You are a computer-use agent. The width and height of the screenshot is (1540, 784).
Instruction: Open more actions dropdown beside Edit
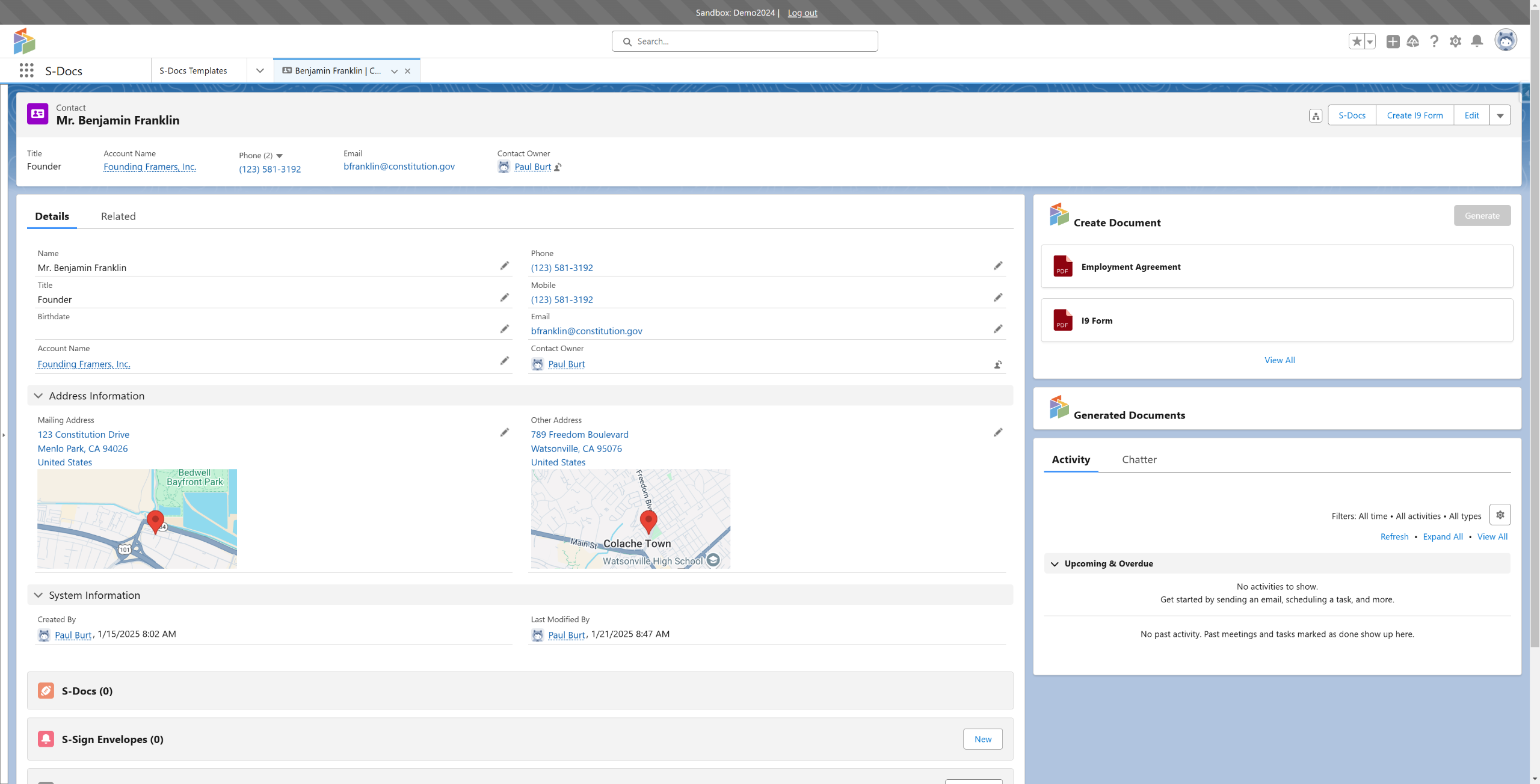tap(1500, 116)
